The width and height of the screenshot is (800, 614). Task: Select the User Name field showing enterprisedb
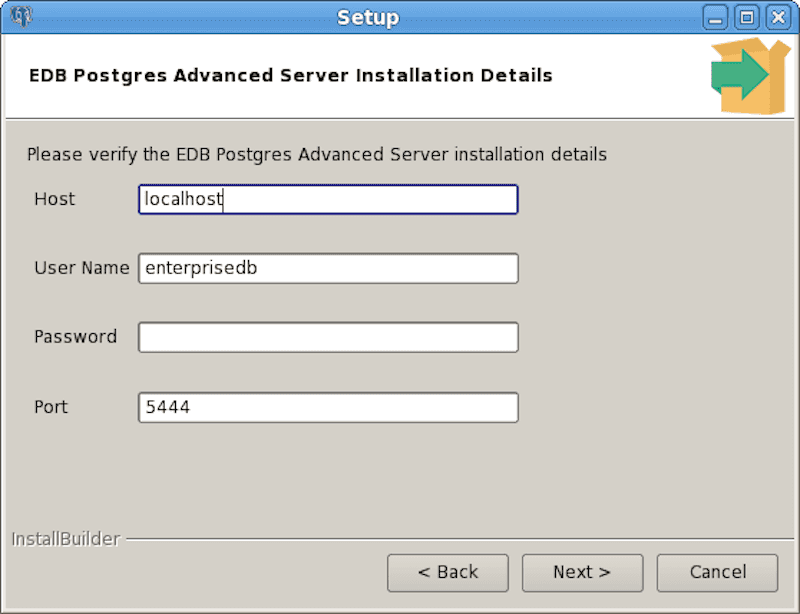(328, 268)
